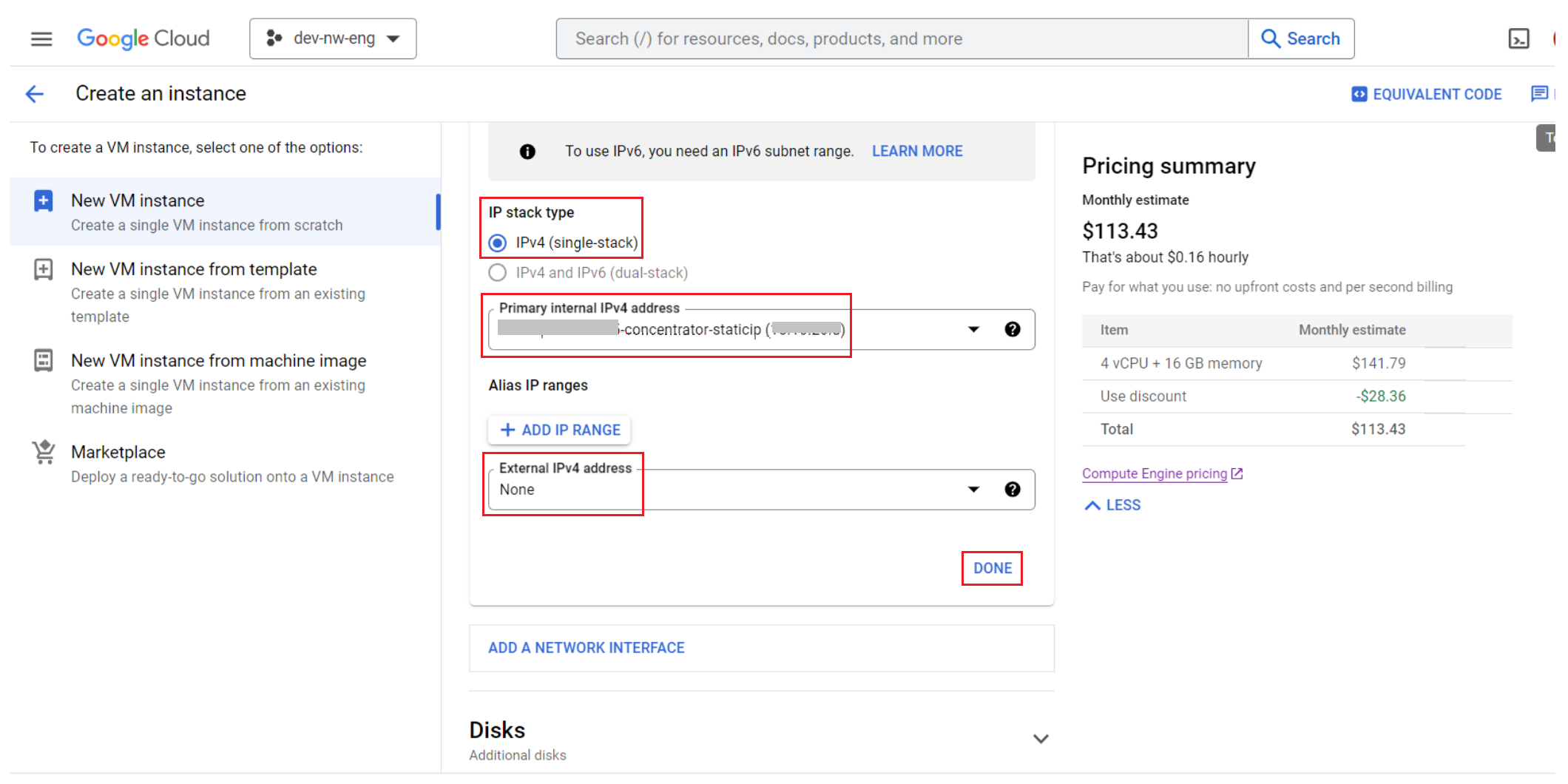Choose New VM instance from machine image
The image size is (1568, 784).
click(x=218, y=361)
